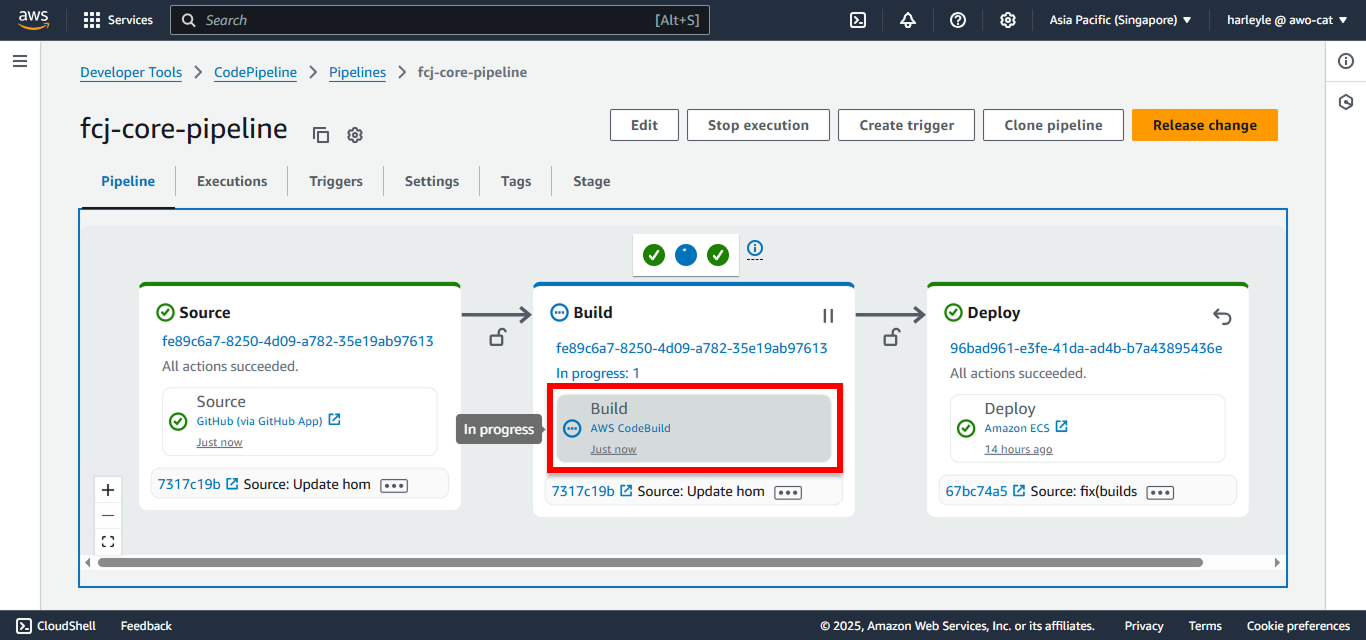Open ellipsis menu for Source stage commit
The image size is (1366, 640).
tap(394, 485)
